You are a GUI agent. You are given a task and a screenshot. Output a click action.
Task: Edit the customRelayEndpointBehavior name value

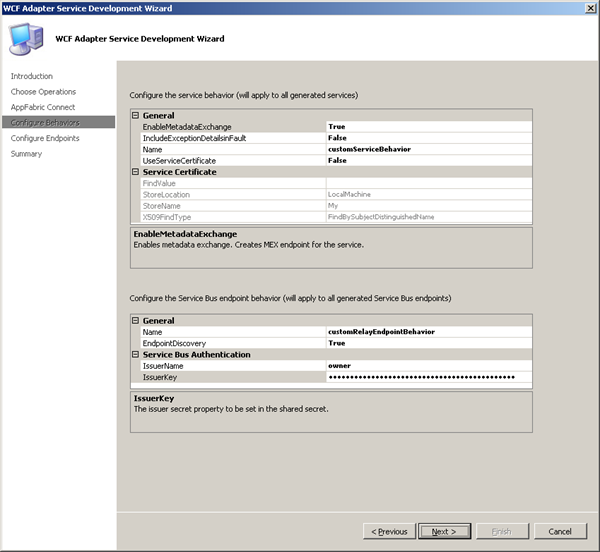pos(429,332)
